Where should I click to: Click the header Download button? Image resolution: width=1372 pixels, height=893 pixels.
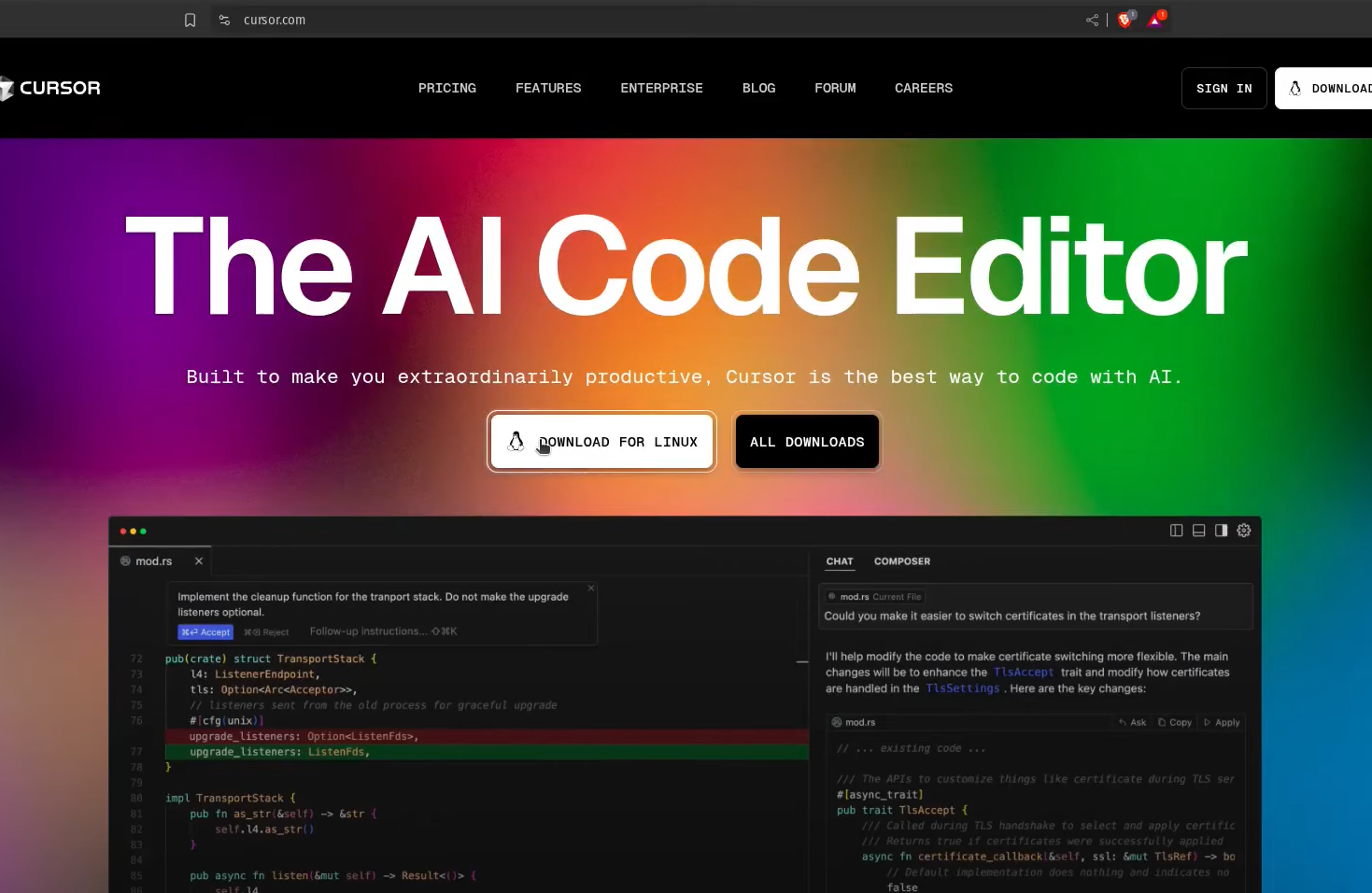pos(1323,88)
